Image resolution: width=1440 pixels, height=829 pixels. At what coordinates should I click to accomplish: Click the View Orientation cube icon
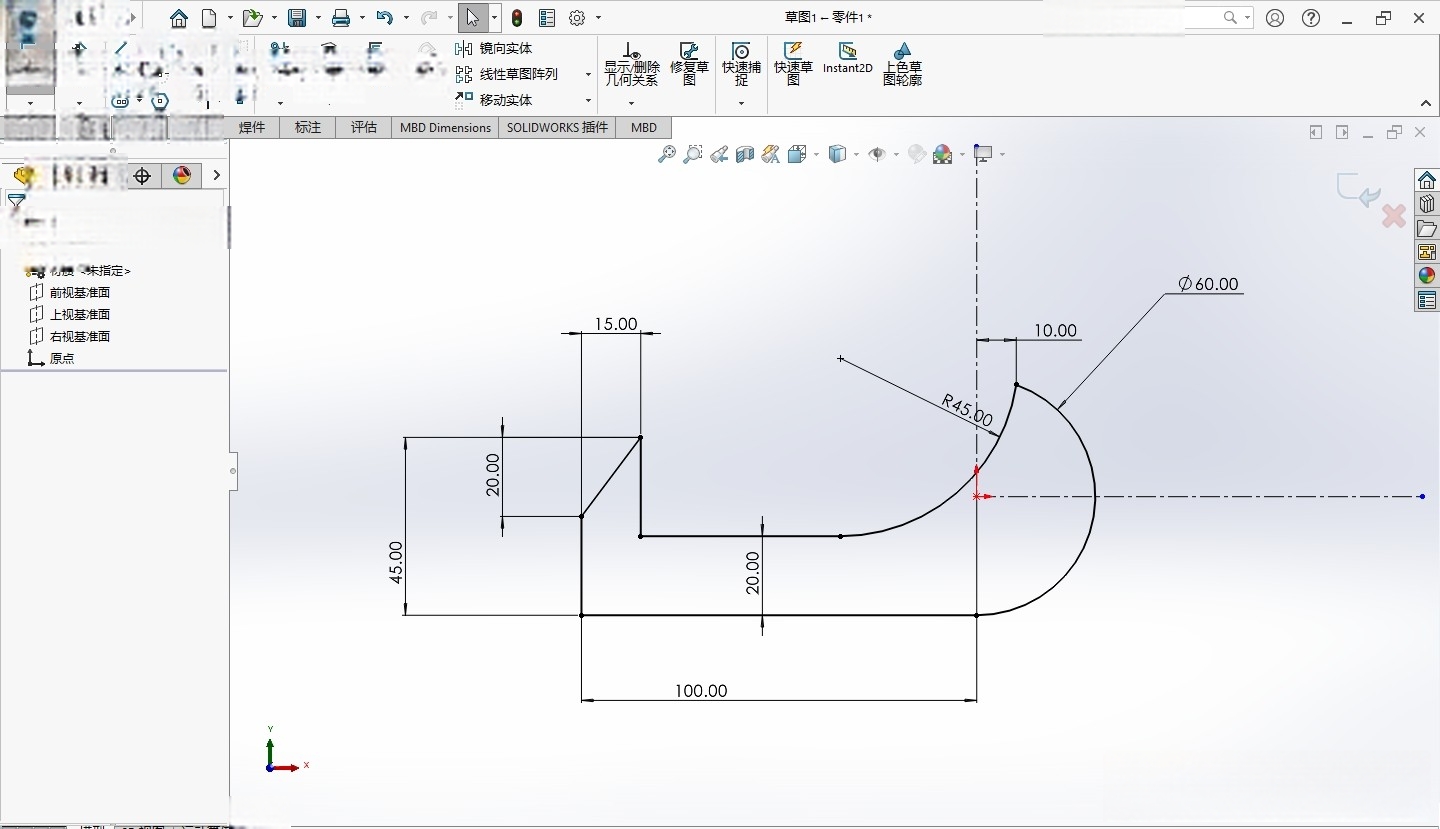click(797, 154)
